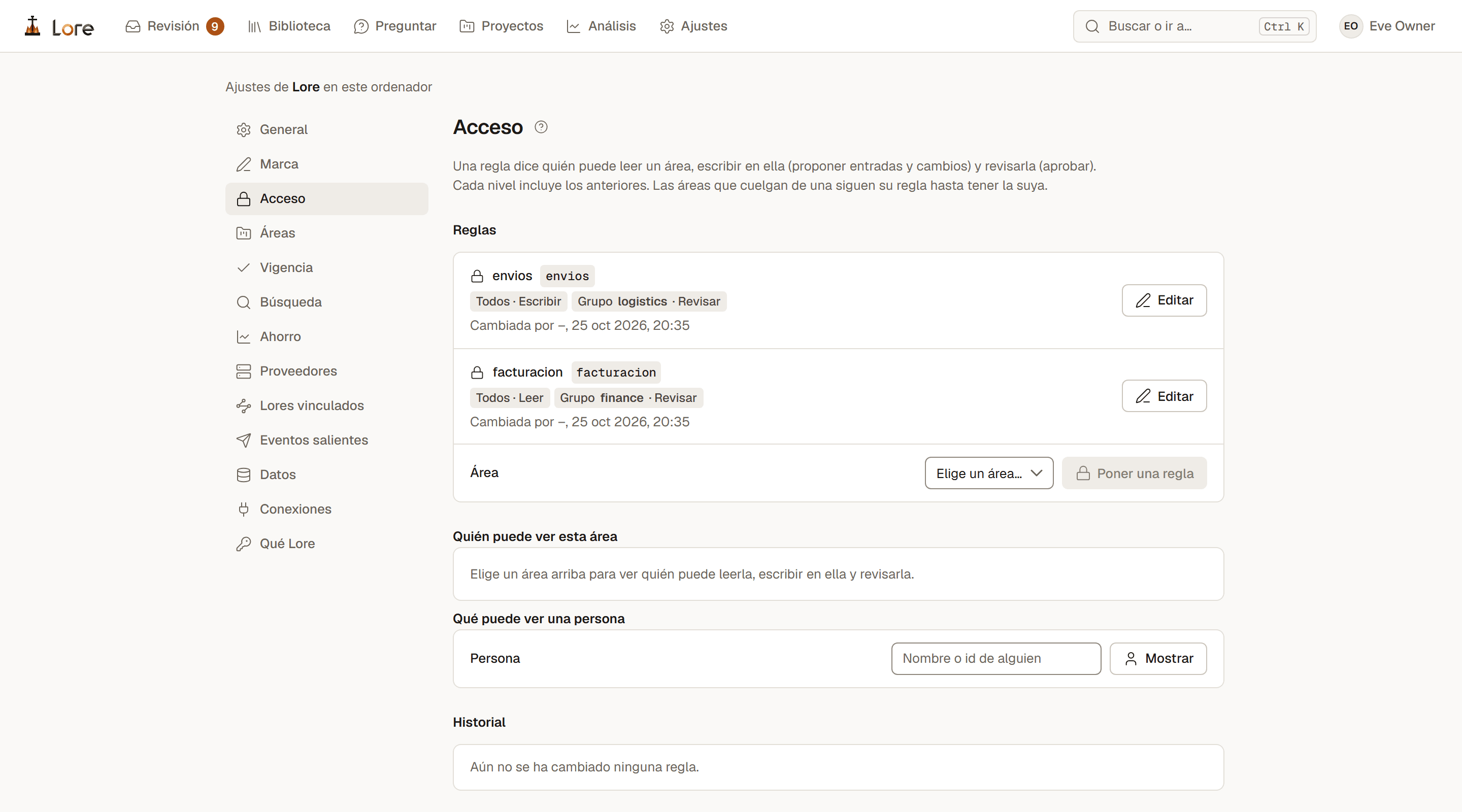The height and width of the screenshot is (812, 1462).
Task: Click the Lores vinculados link icon
Action: (244, 405)
